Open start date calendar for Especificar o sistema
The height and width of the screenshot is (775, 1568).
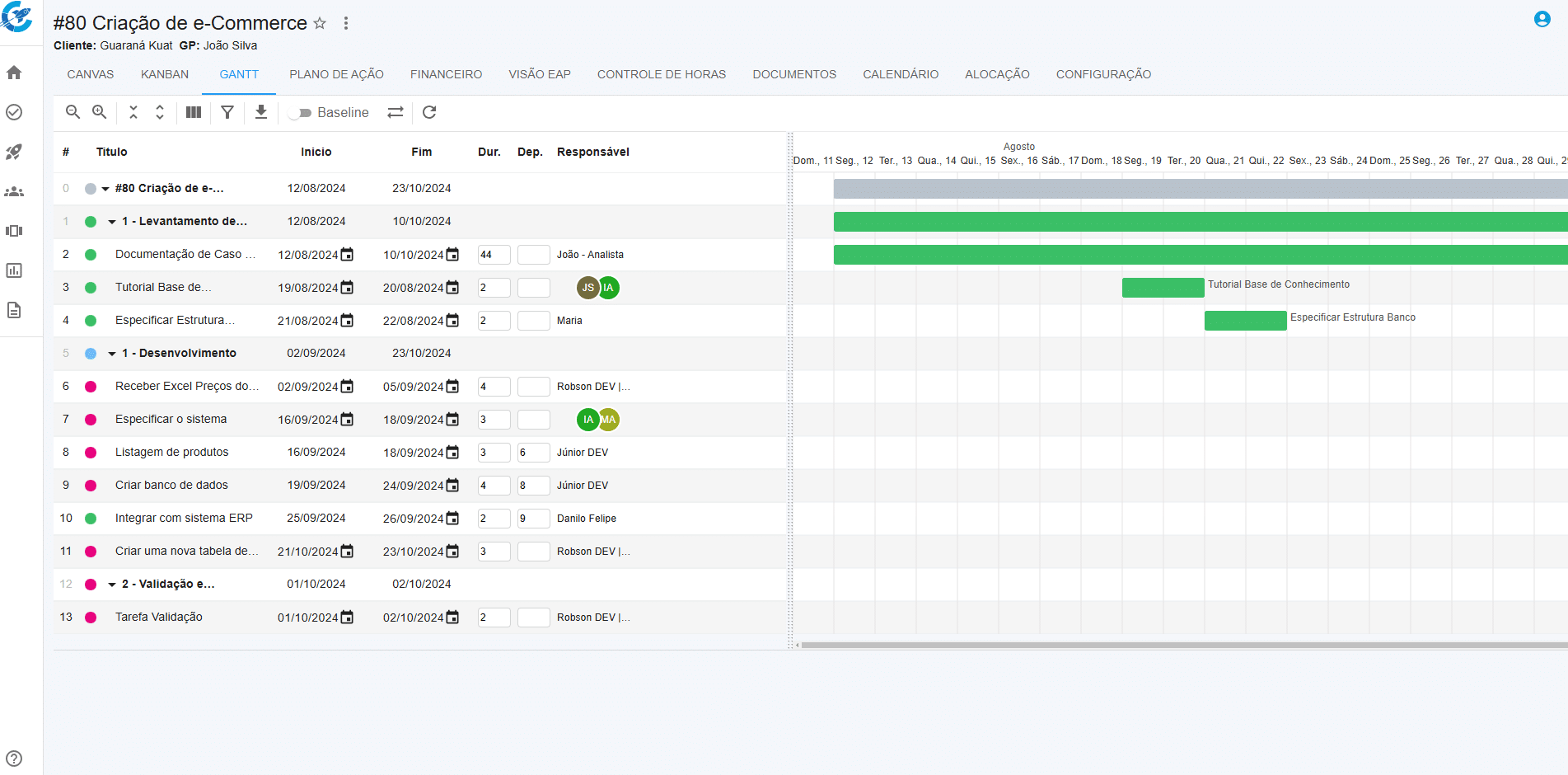(x=347, y=420)
